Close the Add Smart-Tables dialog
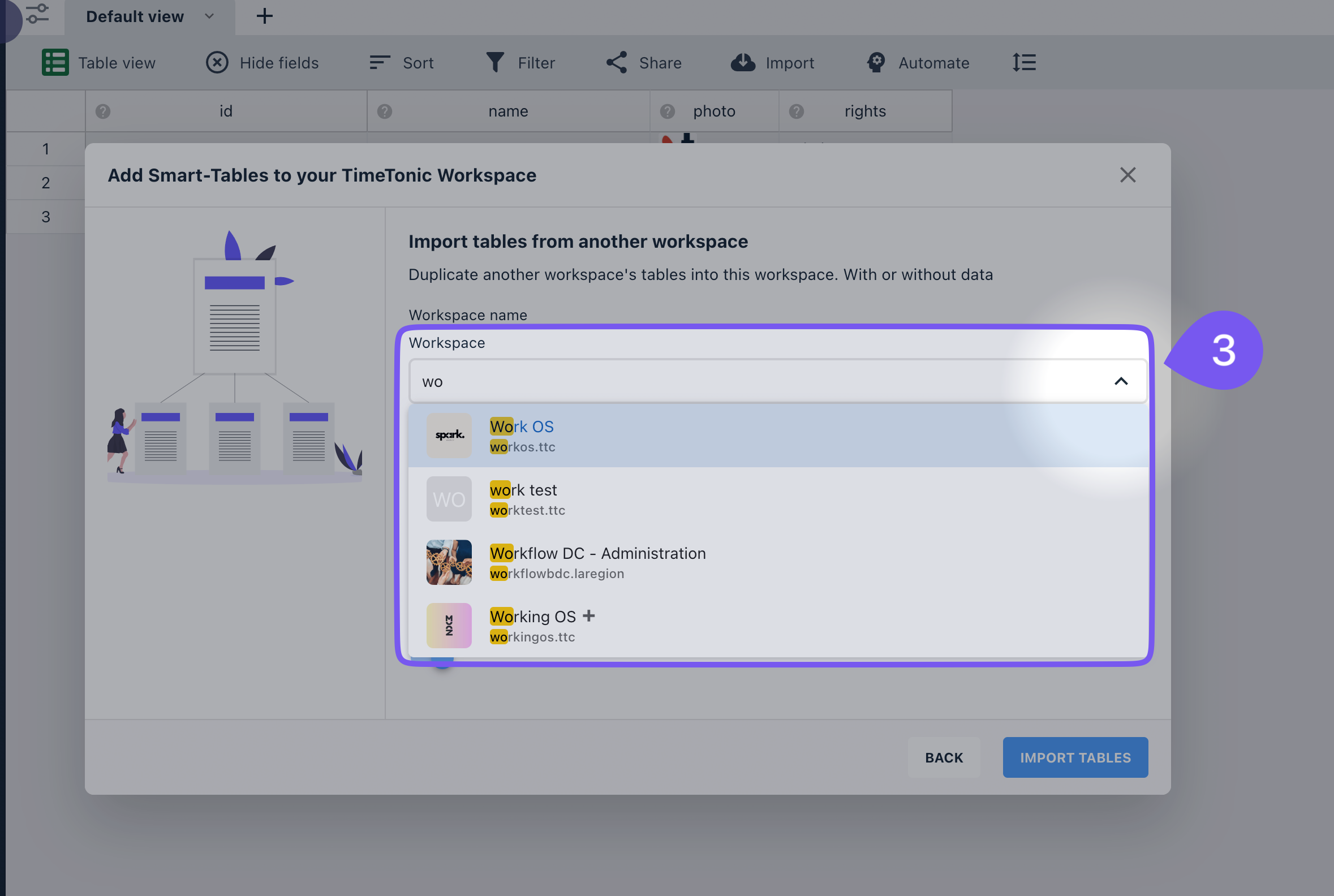Screen dimensions: 1334x896 (1128, 175)
